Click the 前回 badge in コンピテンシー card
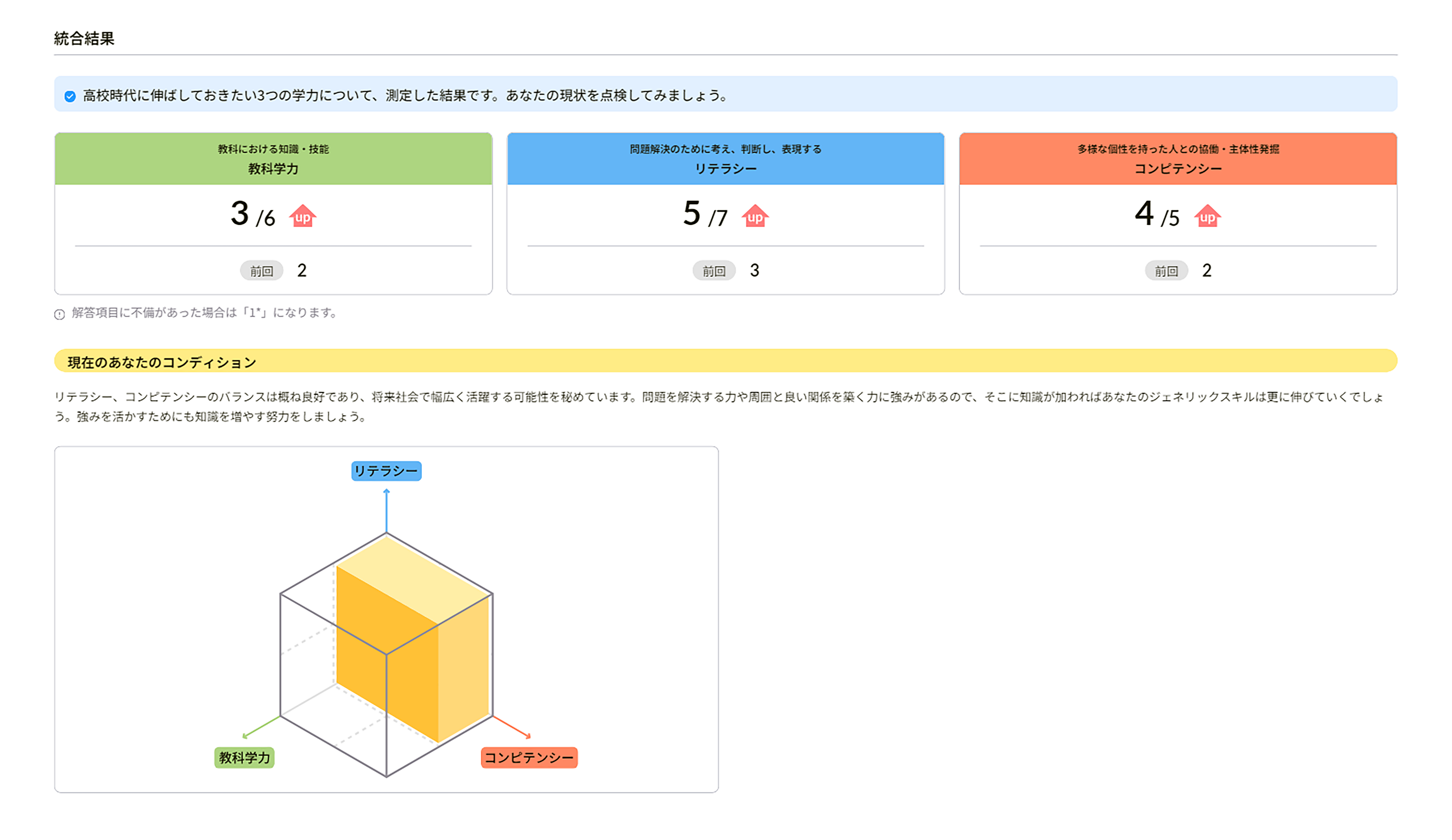 (x=1166, y=271)
